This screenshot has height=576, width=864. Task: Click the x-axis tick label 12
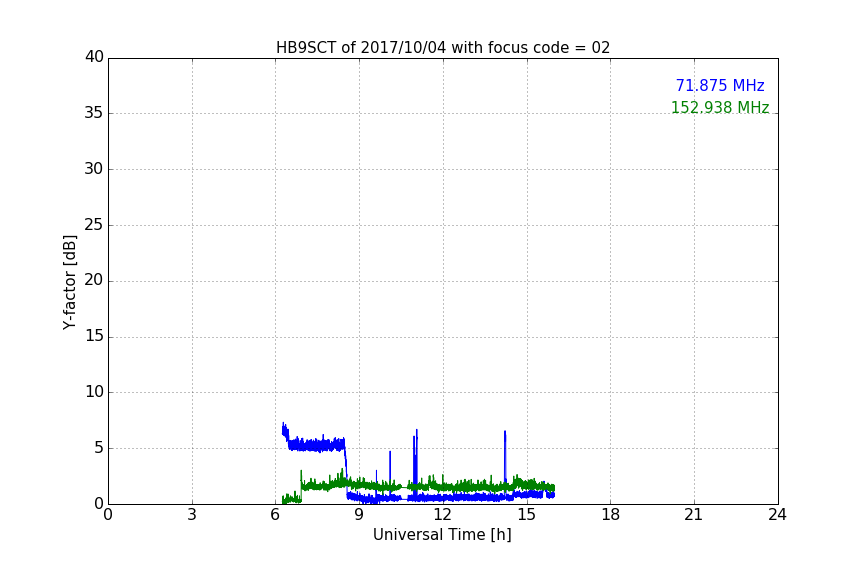coord(442,515)
